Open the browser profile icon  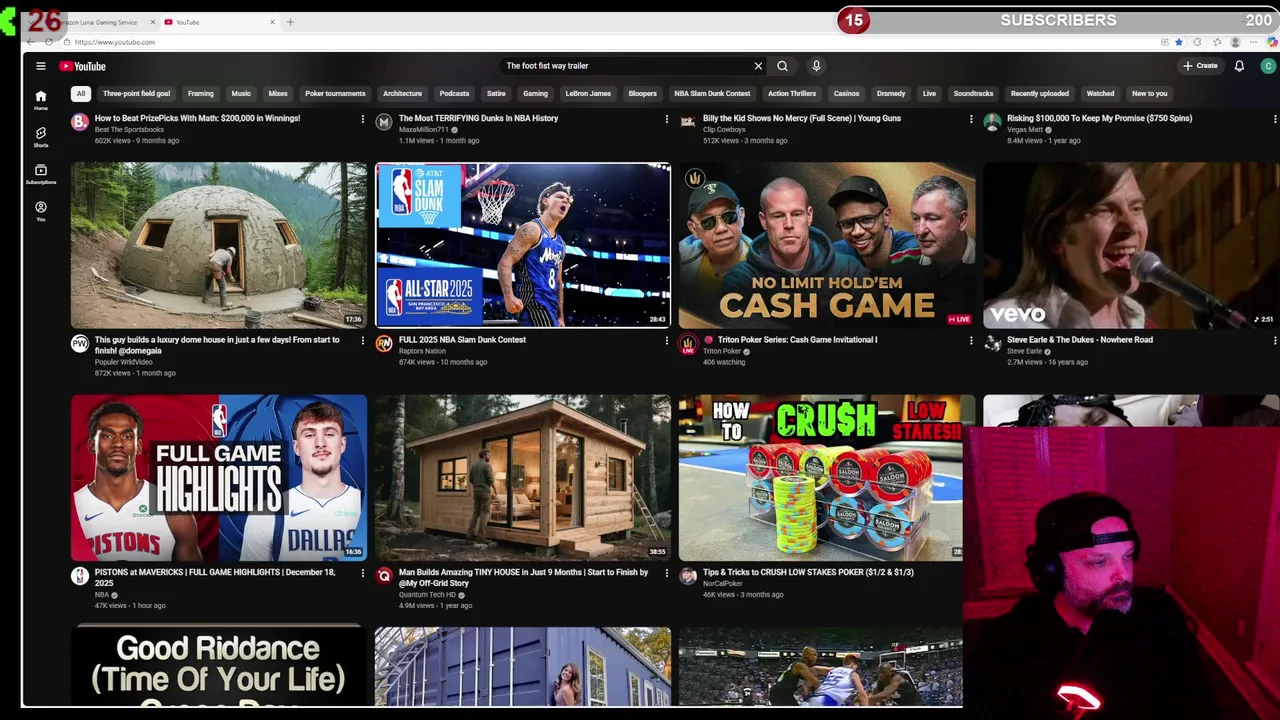tap(1235, 42)
